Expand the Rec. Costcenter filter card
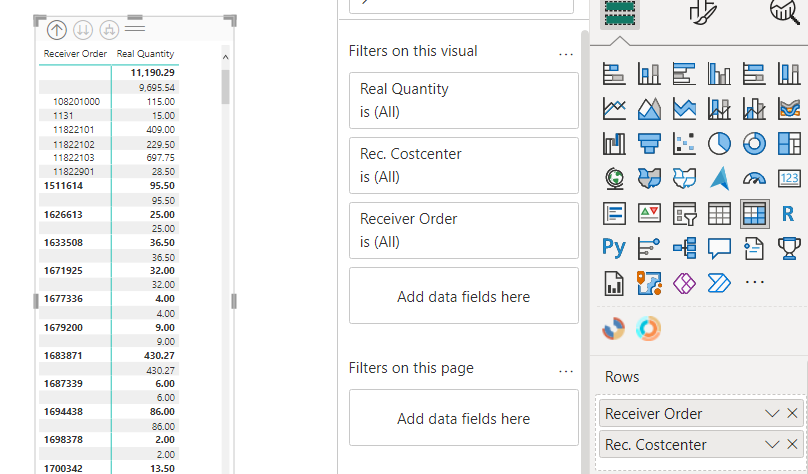 pos(464,165)
